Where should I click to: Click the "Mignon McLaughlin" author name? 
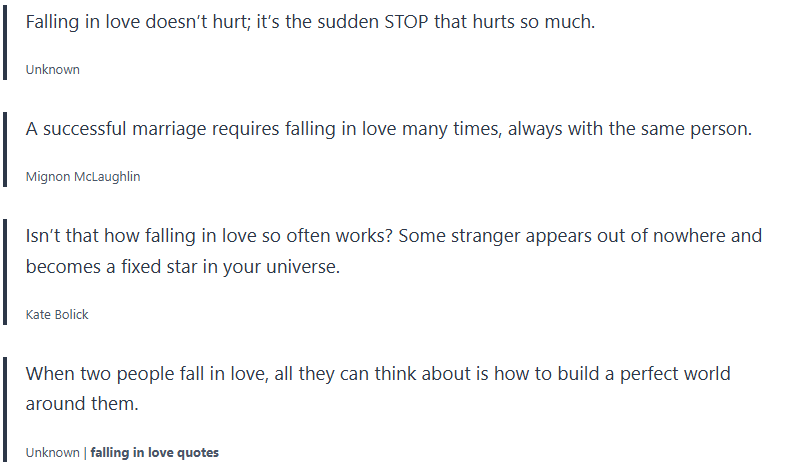pyautogui.click(x=83, y=176)
